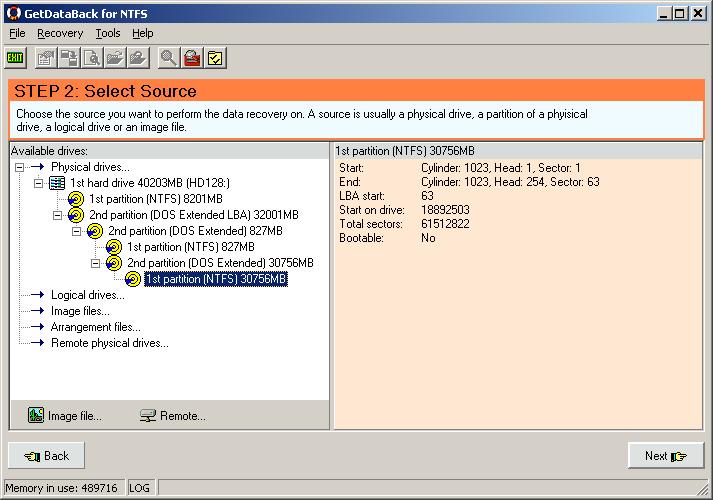
Task: Collapse the DOS Extended 30756MB node
Action: [95, 263]
